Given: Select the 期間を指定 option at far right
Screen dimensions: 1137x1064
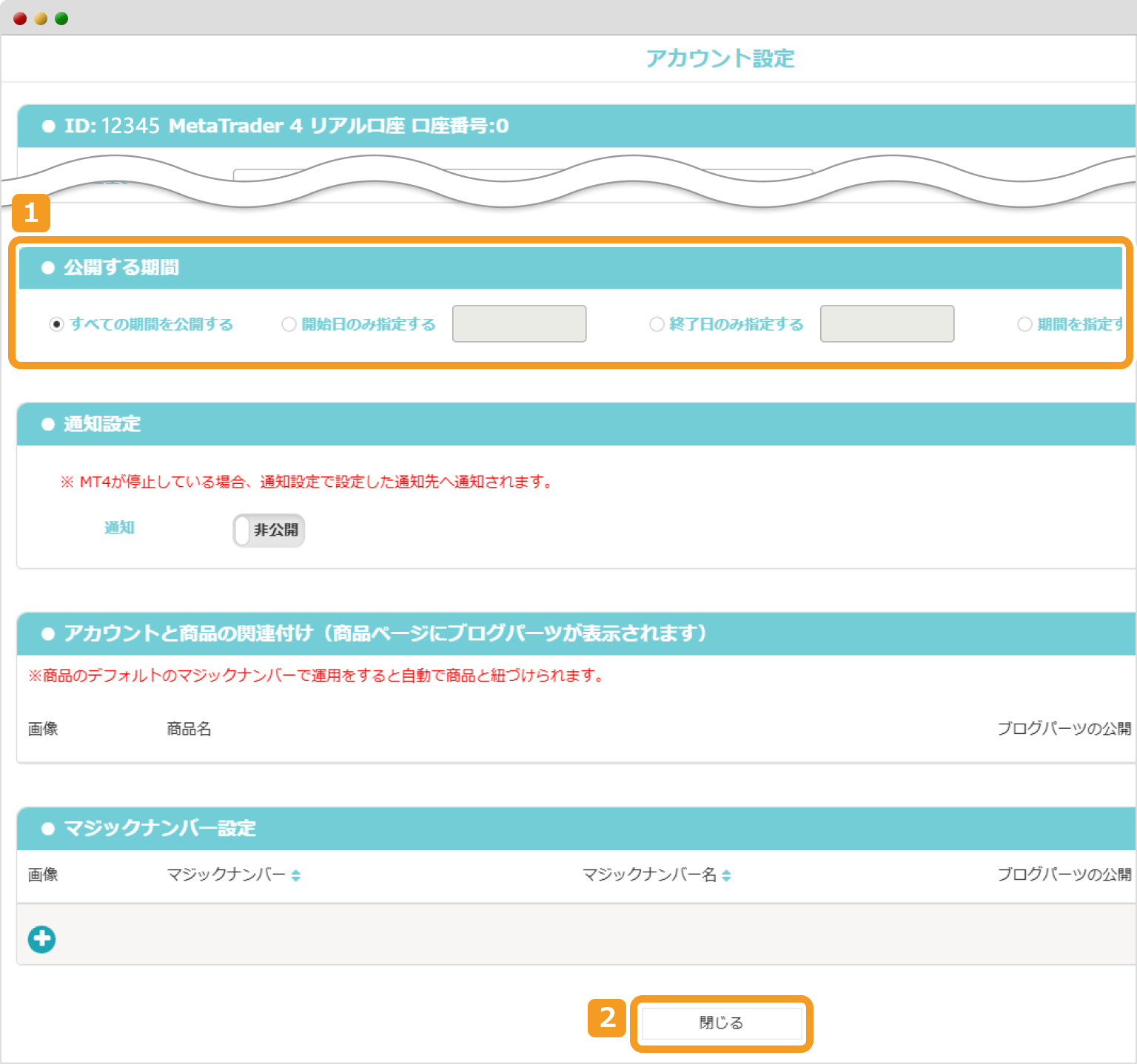Looking at the screenshot, I should pyautogui.click(x=1025, y=323).
